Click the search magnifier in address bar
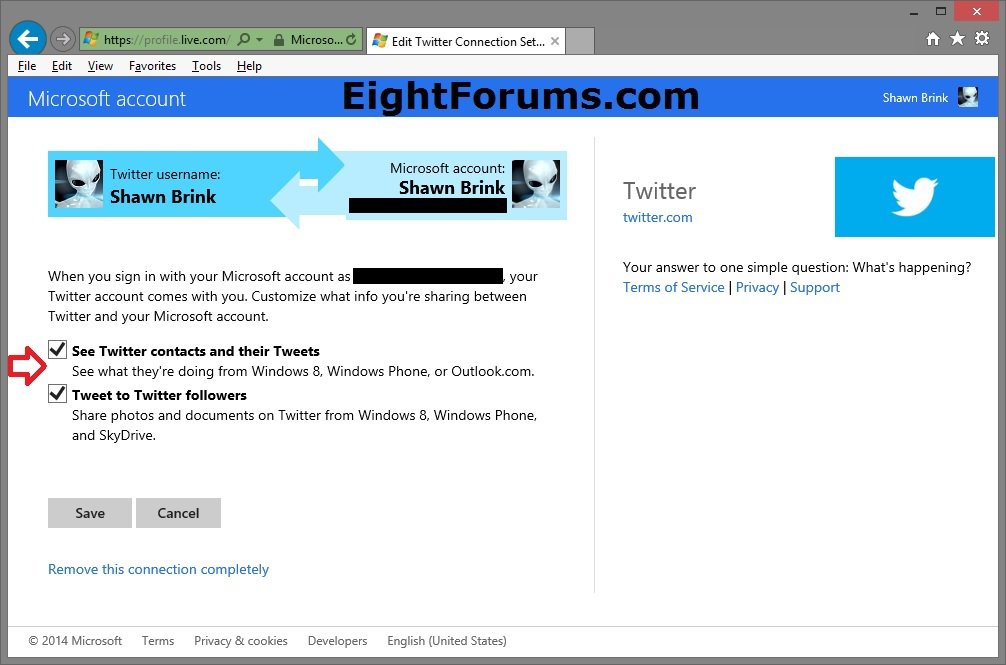This screenshot has width=1006, height=665. tap(244, 40)
